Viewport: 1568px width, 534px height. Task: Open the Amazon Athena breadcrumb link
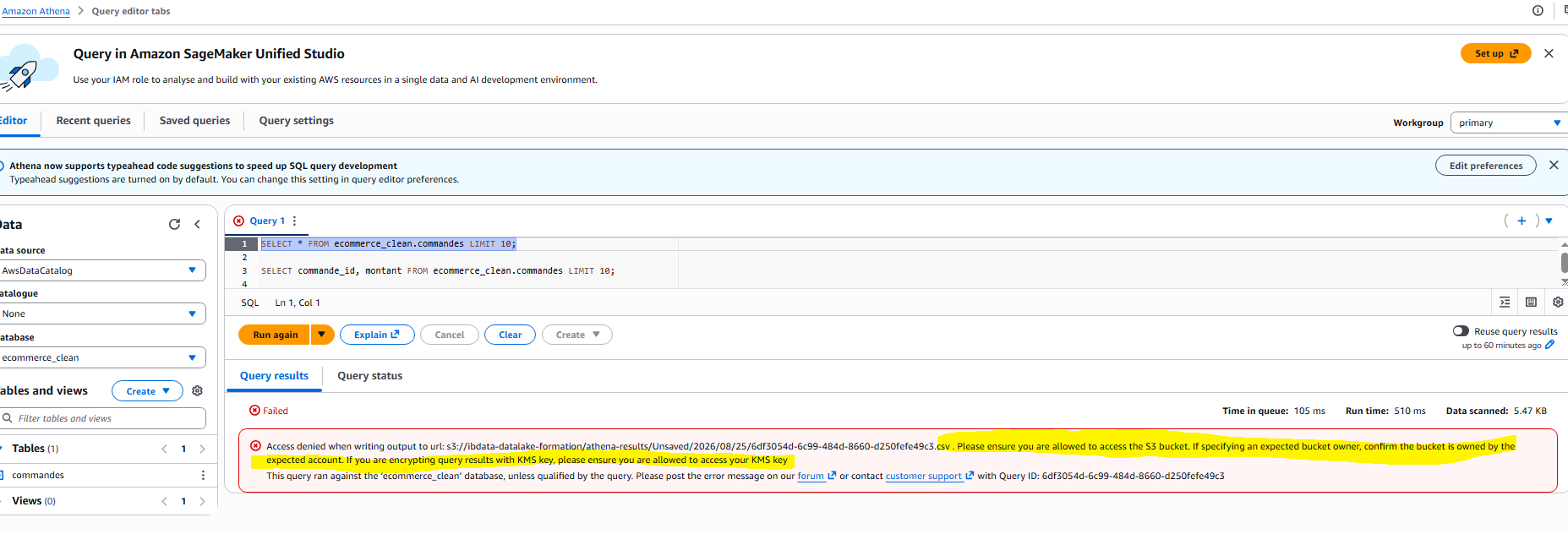click(x=36, y=11)
